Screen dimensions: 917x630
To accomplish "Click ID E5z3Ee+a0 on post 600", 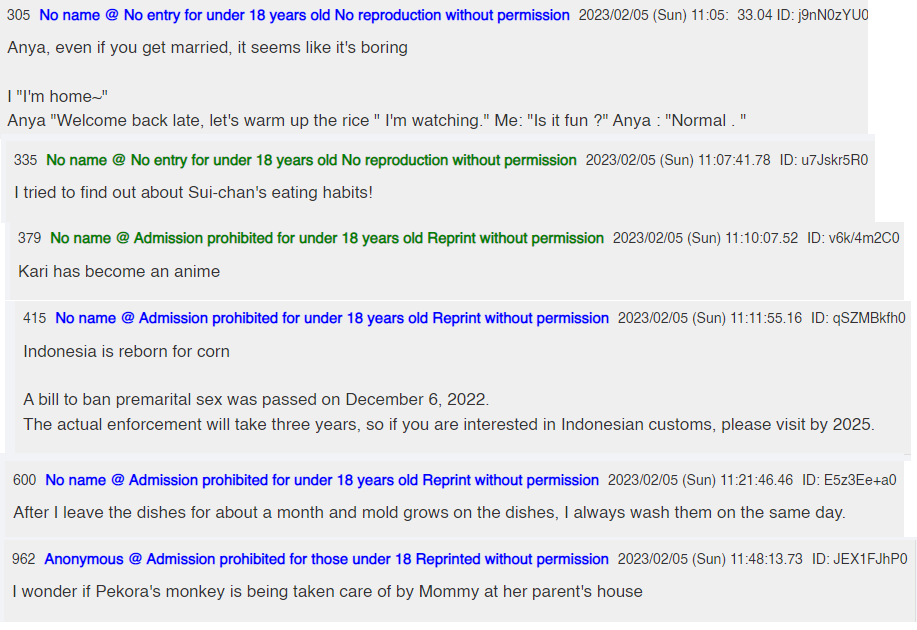I will click(x=849, y=480).
